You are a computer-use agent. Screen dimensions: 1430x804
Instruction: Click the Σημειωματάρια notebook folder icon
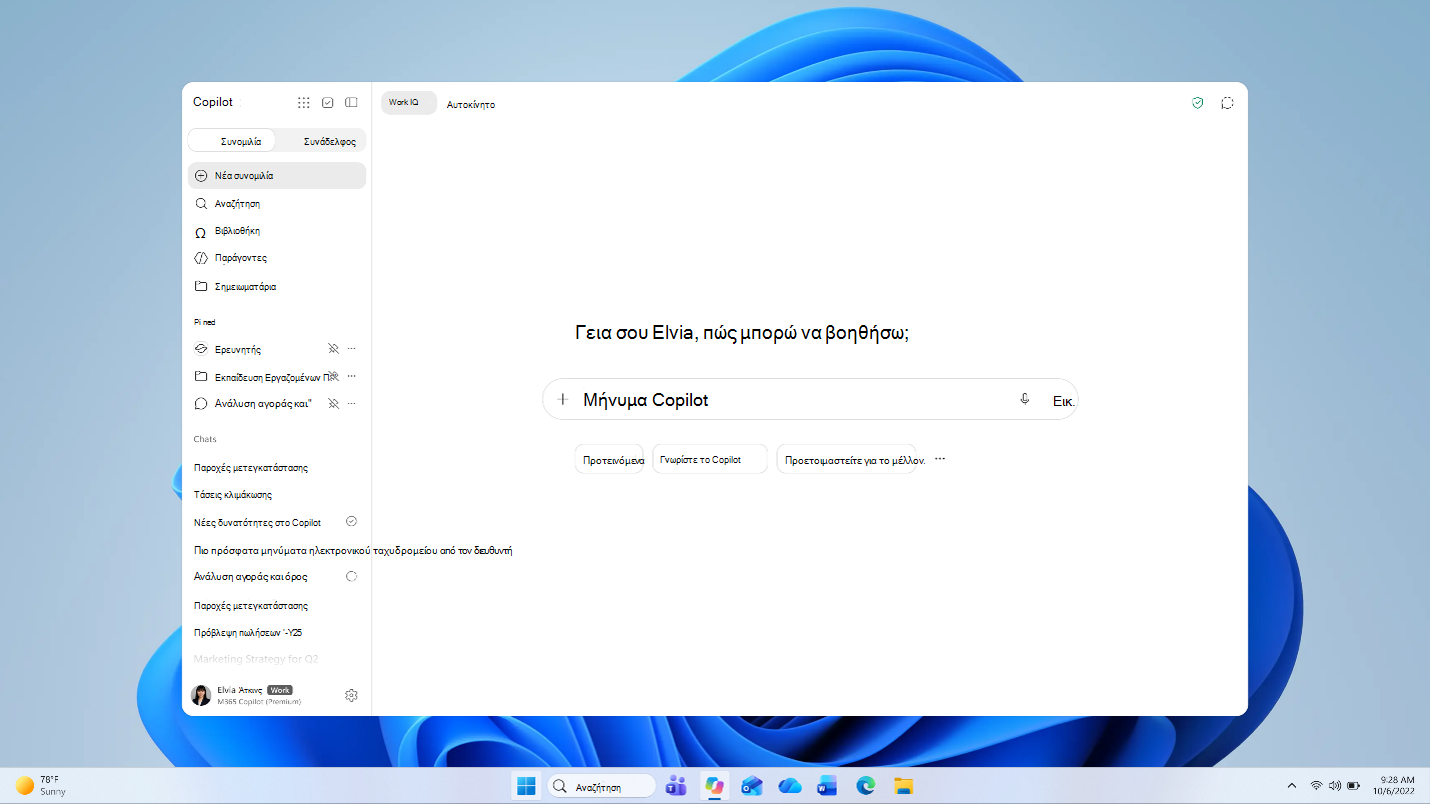[201, 286]
